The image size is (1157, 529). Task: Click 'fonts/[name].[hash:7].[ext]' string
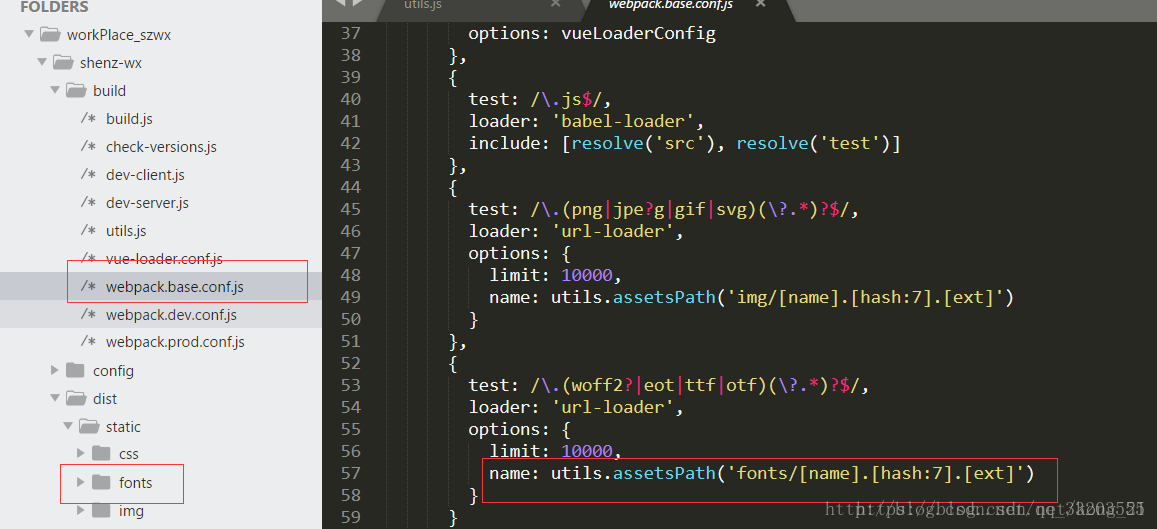875,473
